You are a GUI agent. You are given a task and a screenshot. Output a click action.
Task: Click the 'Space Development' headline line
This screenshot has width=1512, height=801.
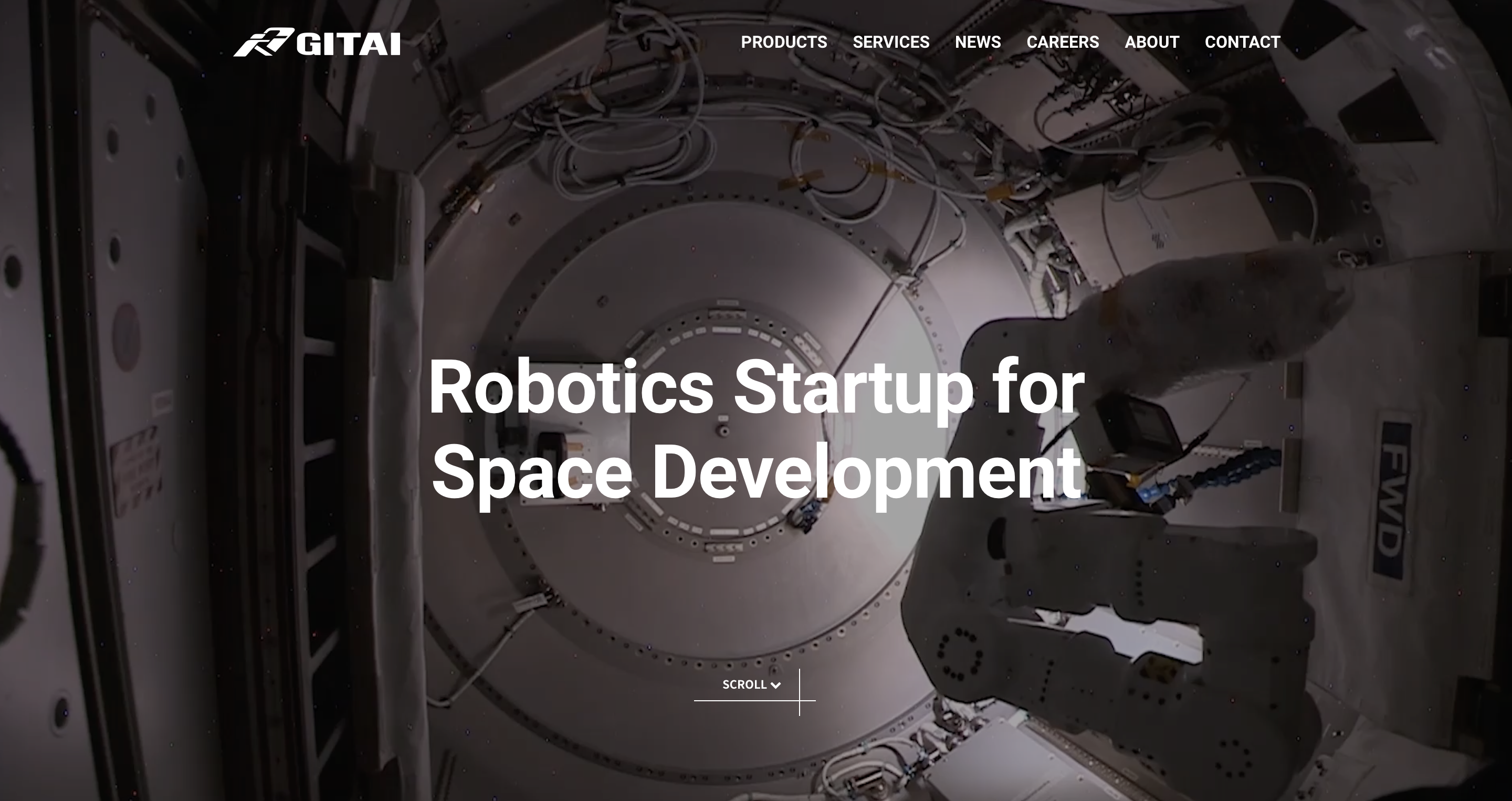click(x=756, y=473)
